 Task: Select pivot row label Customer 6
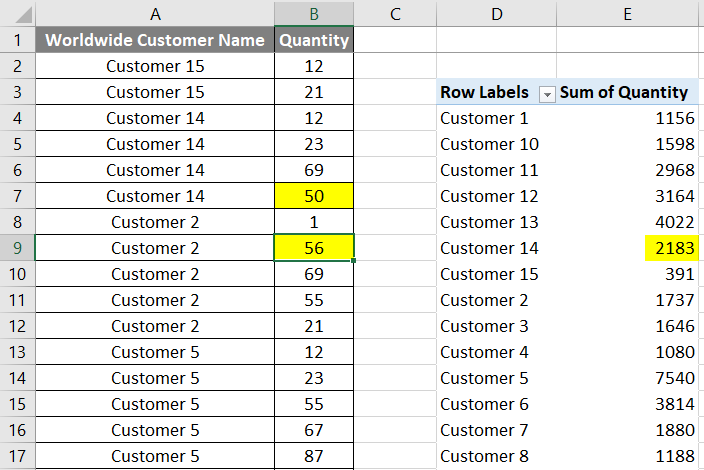point(497,404)
